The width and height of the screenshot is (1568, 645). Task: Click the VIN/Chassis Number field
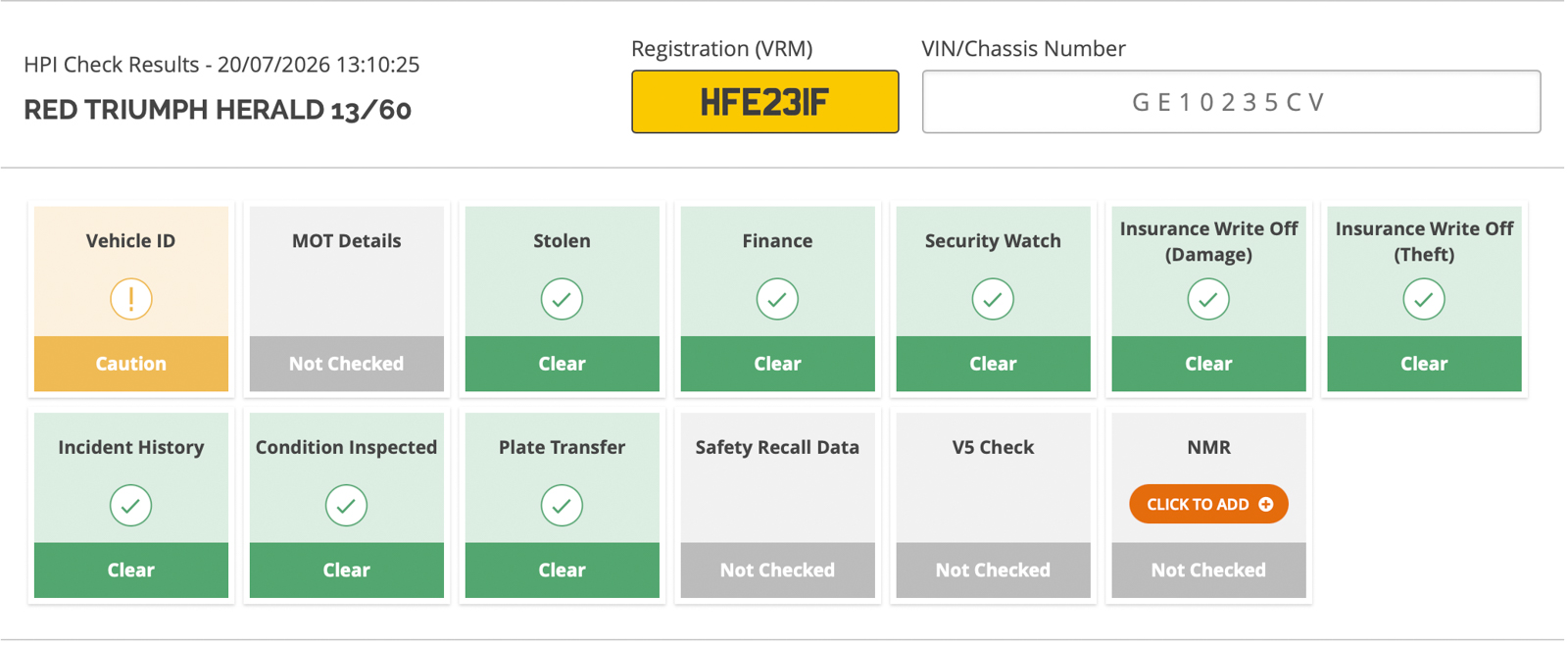(x=1231, y=102)
